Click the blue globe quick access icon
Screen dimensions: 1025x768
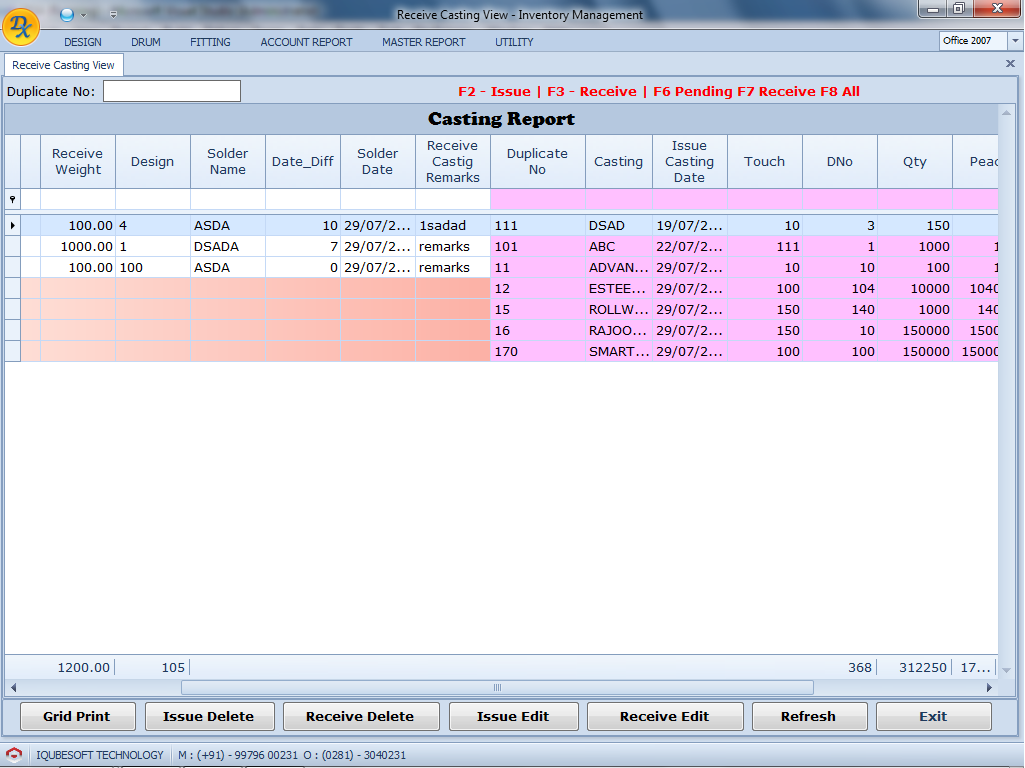point(67,14)
